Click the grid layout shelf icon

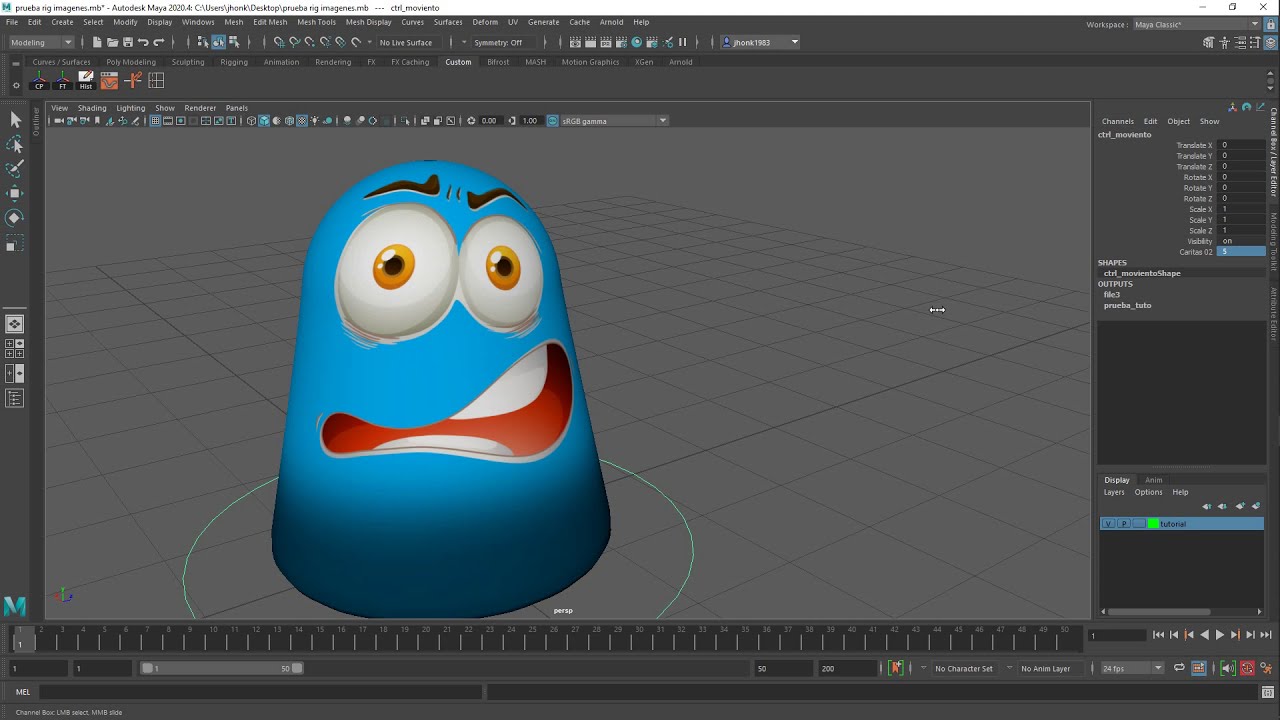pos(156,81)
